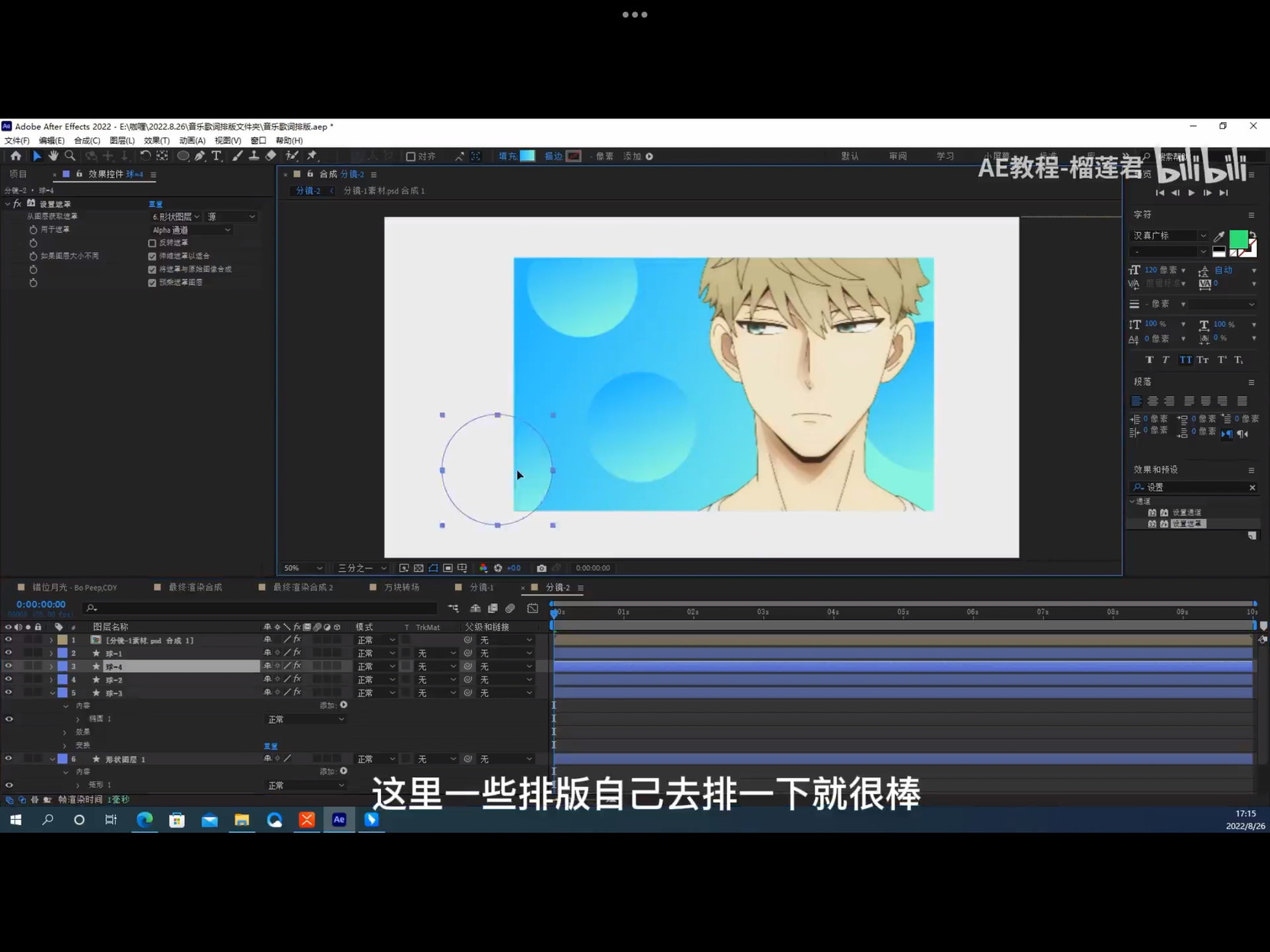The image size is (1270, 952).
Task: Choose the Eraser tool
Action: coord(270,156)
